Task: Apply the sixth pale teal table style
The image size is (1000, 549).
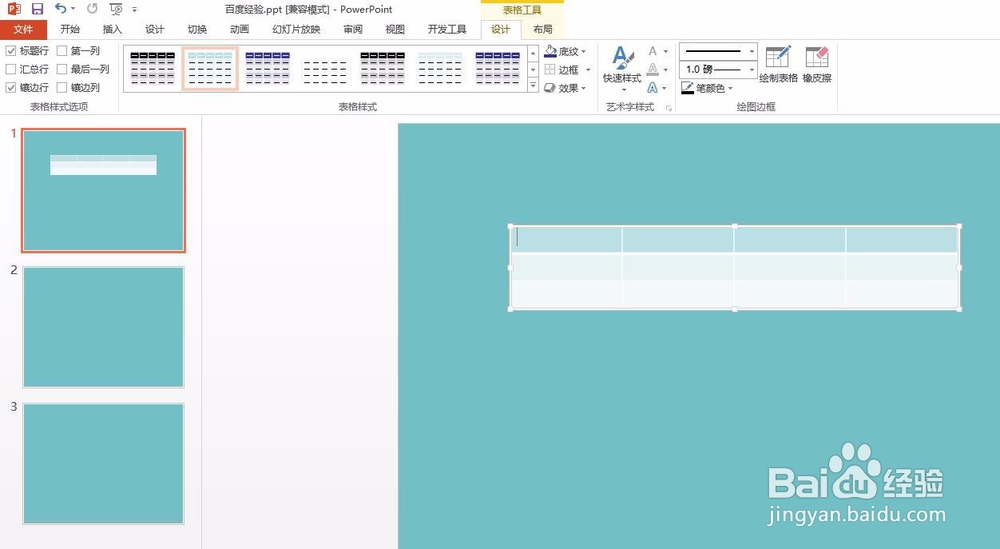Action: [440, 68]
